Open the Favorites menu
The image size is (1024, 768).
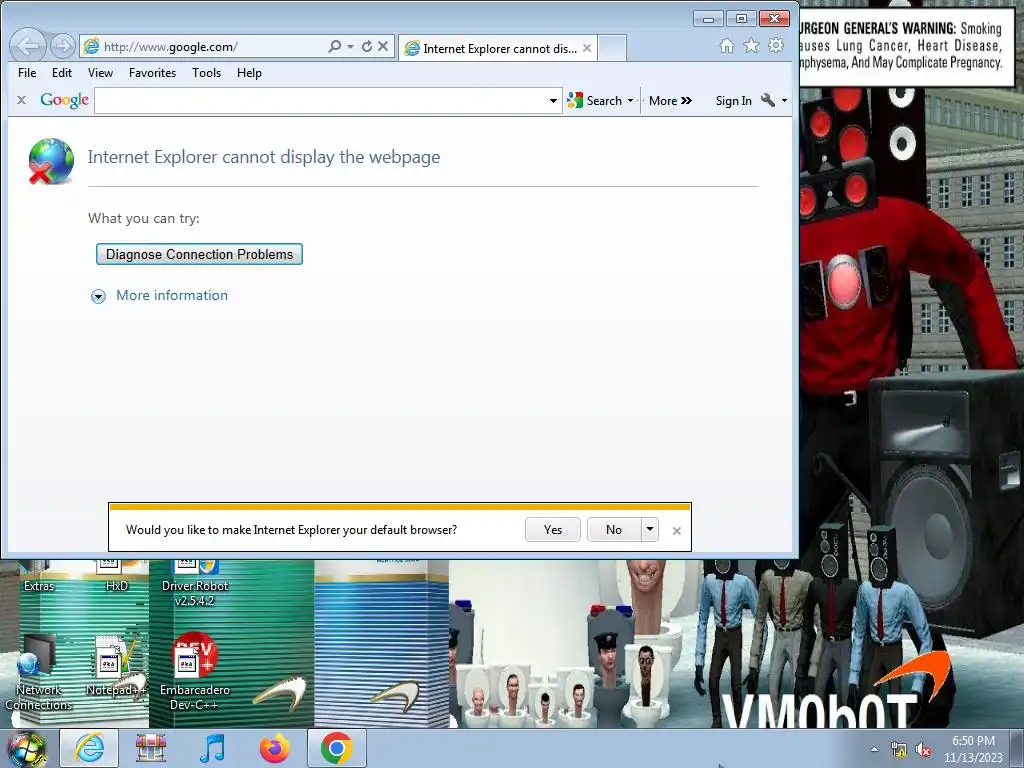tap(152, 72)
